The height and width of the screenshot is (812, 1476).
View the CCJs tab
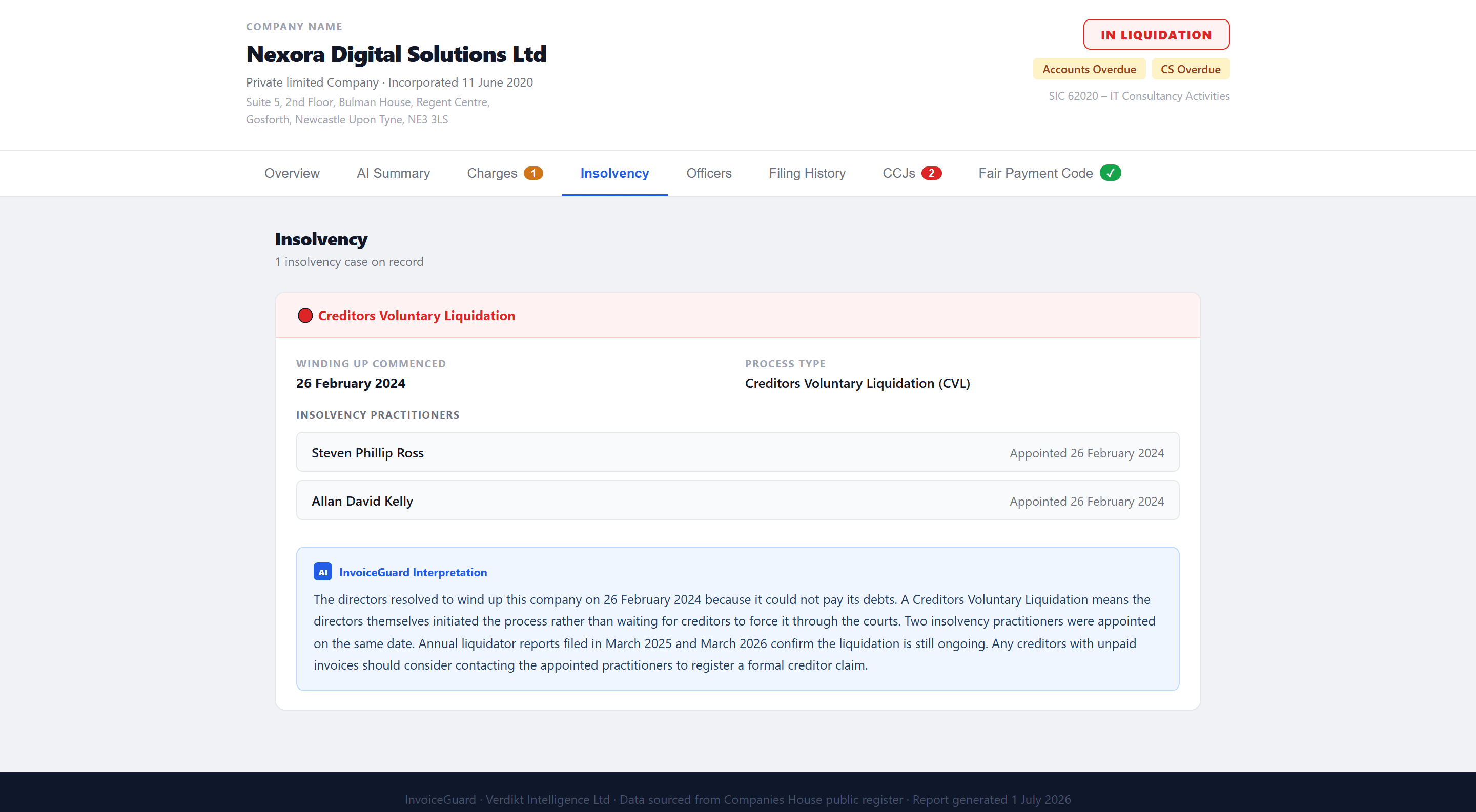tap(912, 173)
